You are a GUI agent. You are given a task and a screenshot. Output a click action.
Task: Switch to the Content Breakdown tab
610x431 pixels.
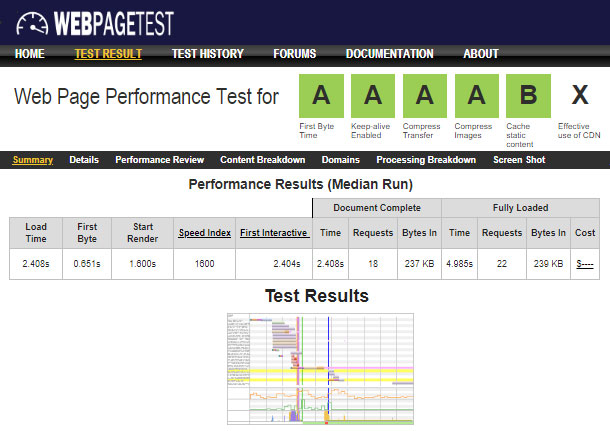[263, 160]
